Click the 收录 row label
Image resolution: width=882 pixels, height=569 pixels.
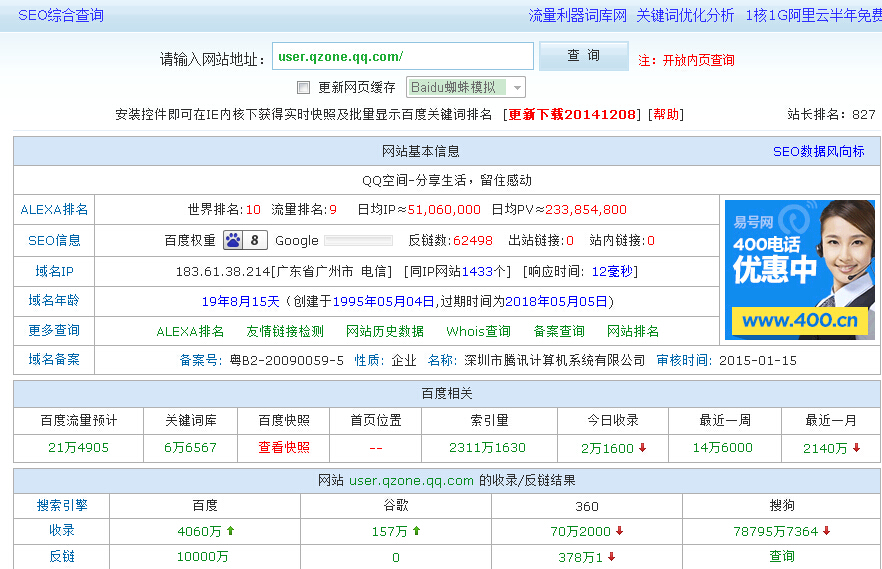click(62, 530)
